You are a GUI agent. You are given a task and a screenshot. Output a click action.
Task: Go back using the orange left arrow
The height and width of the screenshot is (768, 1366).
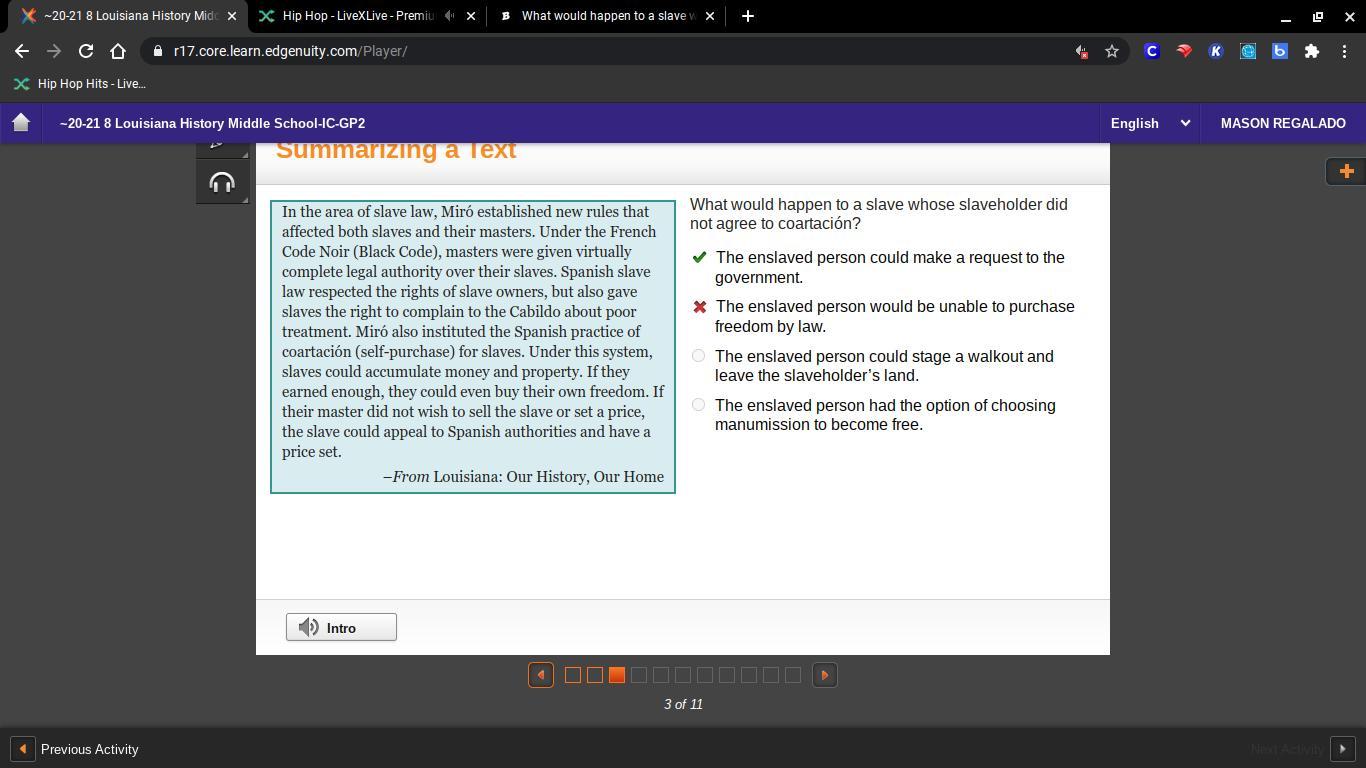541,675
